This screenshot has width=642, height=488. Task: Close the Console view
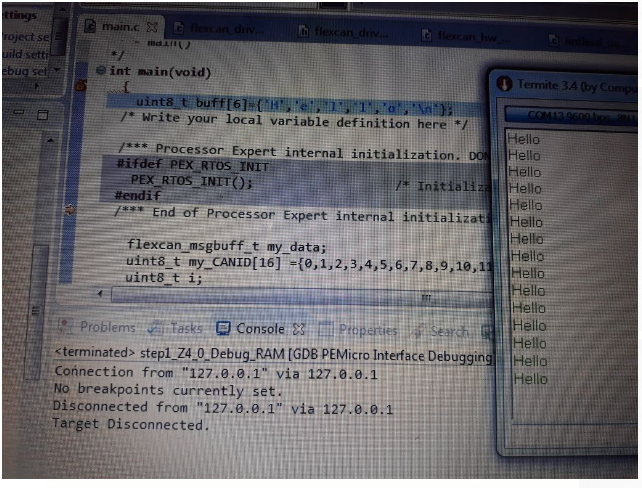pos(299,329)
